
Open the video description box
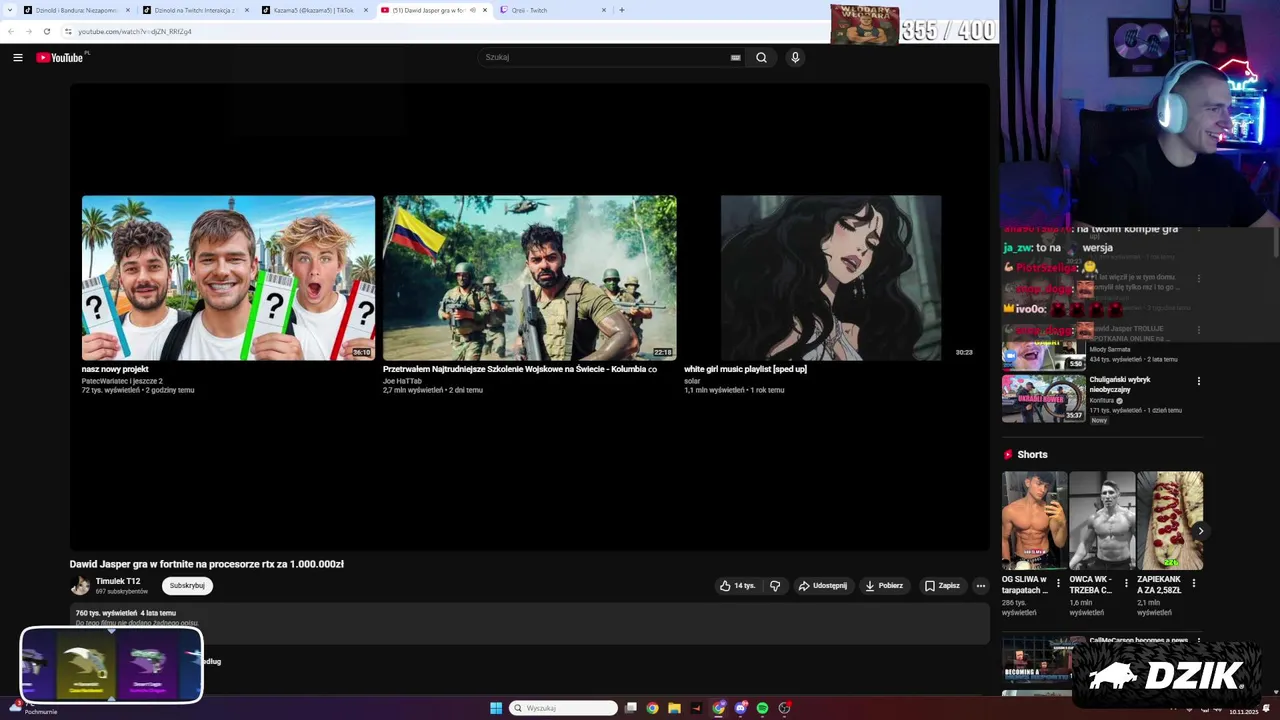pos(530,624)
